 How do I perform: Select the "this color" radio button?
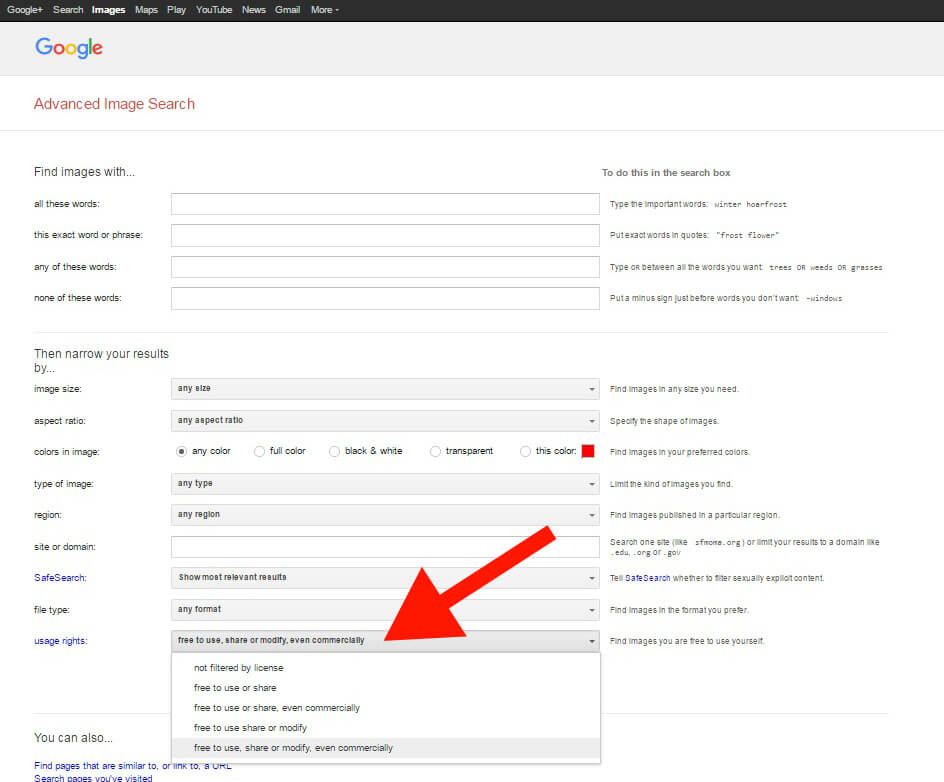click(x=526, y=452)
